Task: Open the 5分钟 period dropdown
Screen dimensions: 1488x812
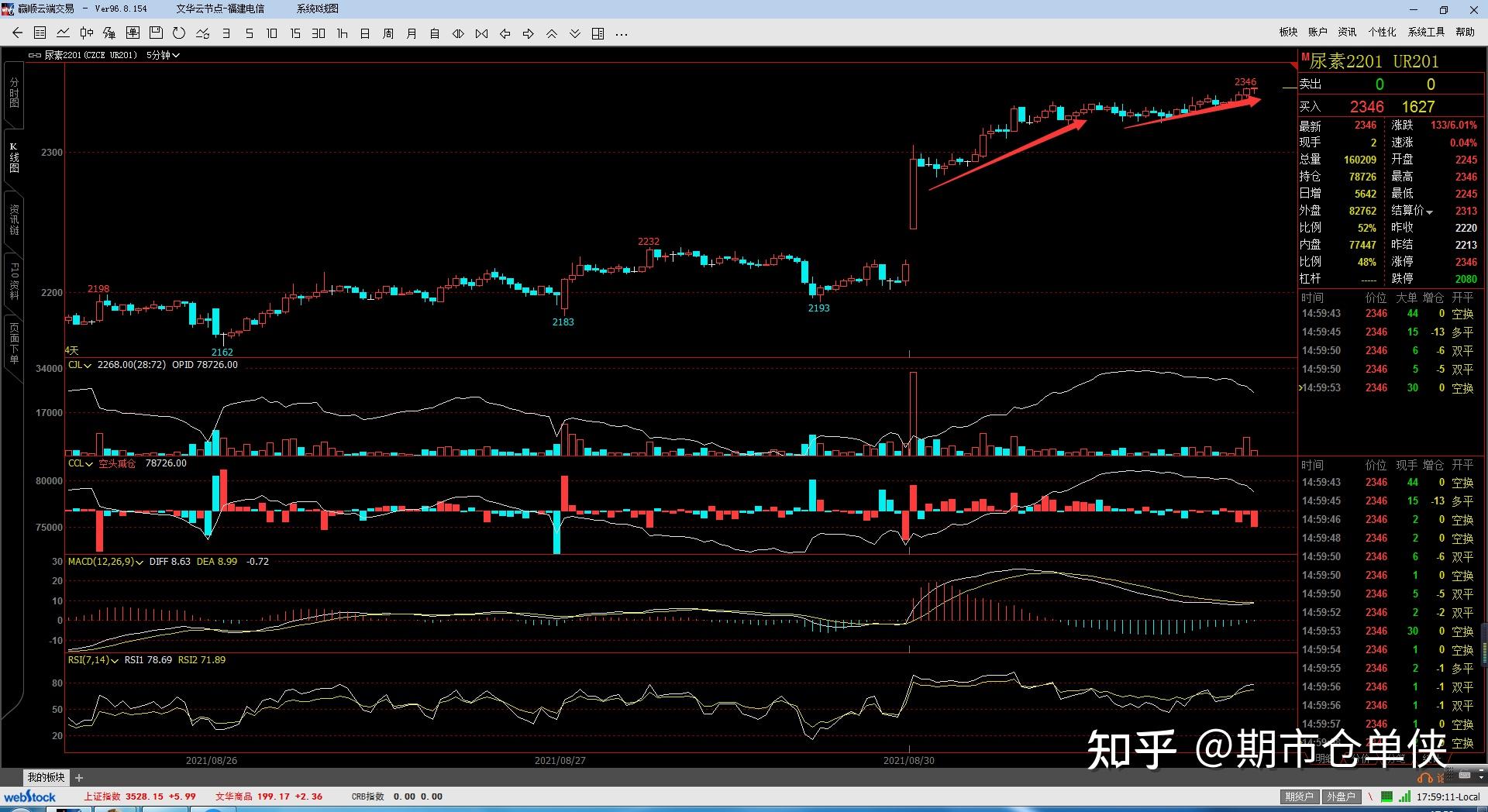Action: point(163,55)
